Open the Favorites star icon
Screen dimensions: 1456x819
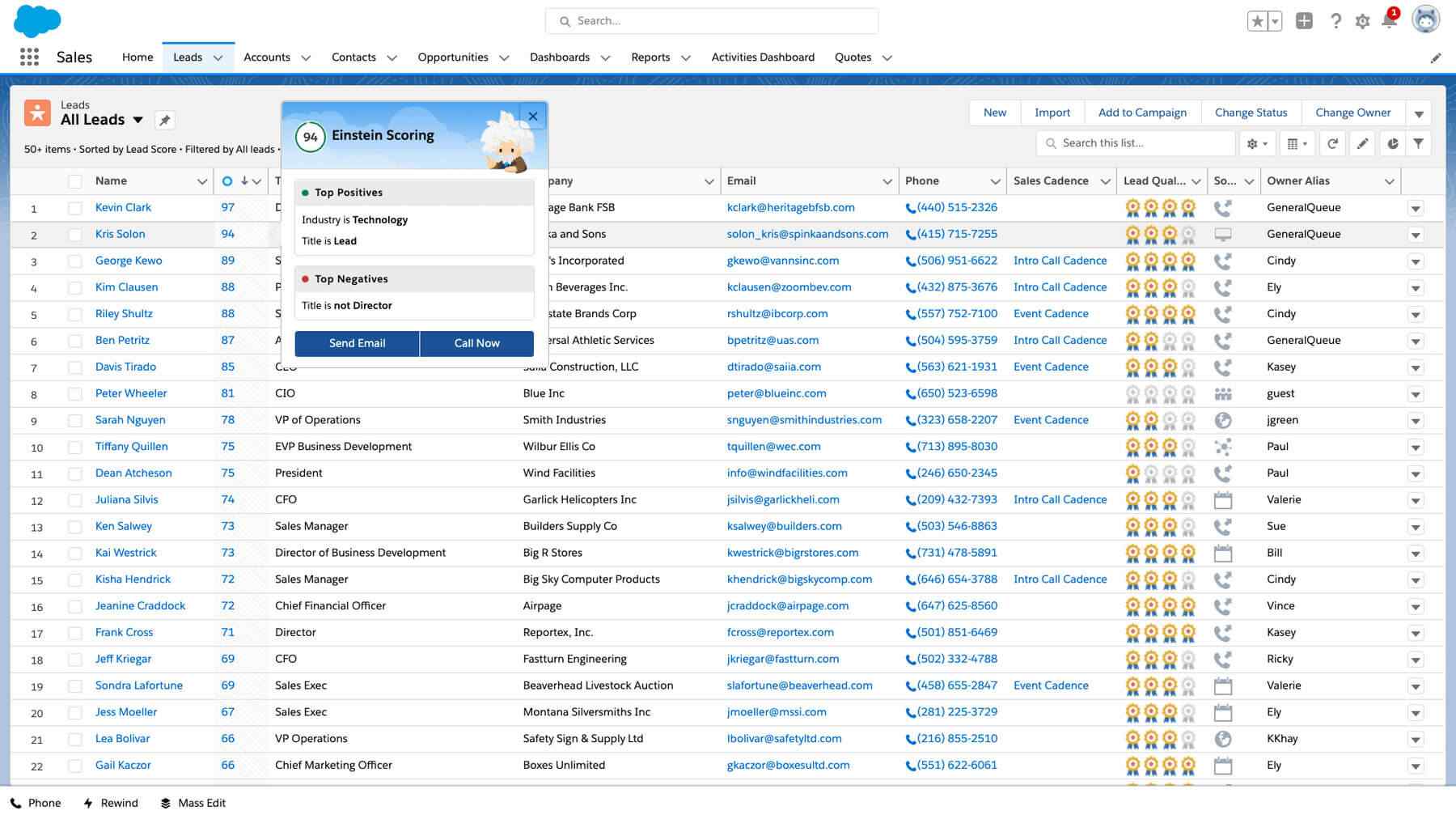point(1257,22)
